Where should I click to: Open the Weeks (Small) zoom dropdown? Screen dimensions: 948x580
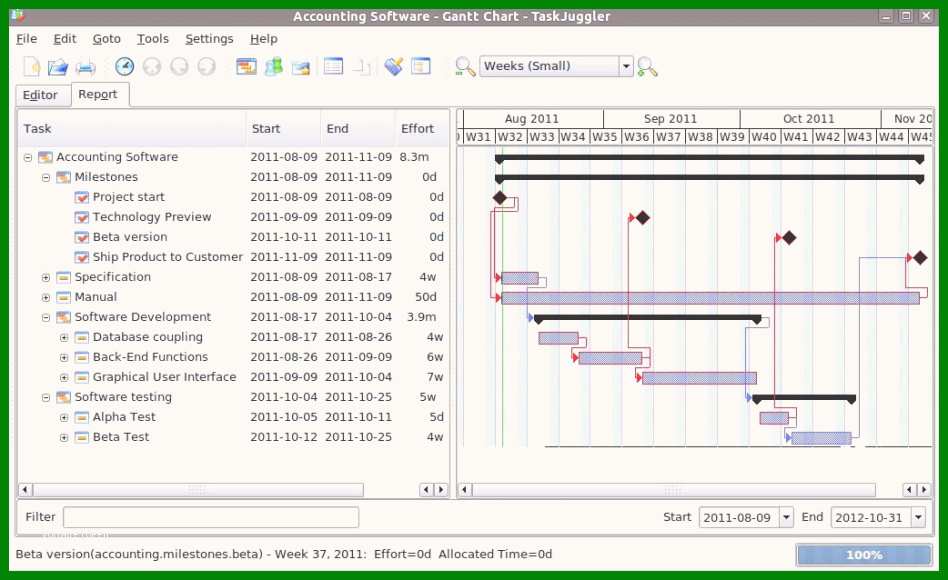coord(626,66)
